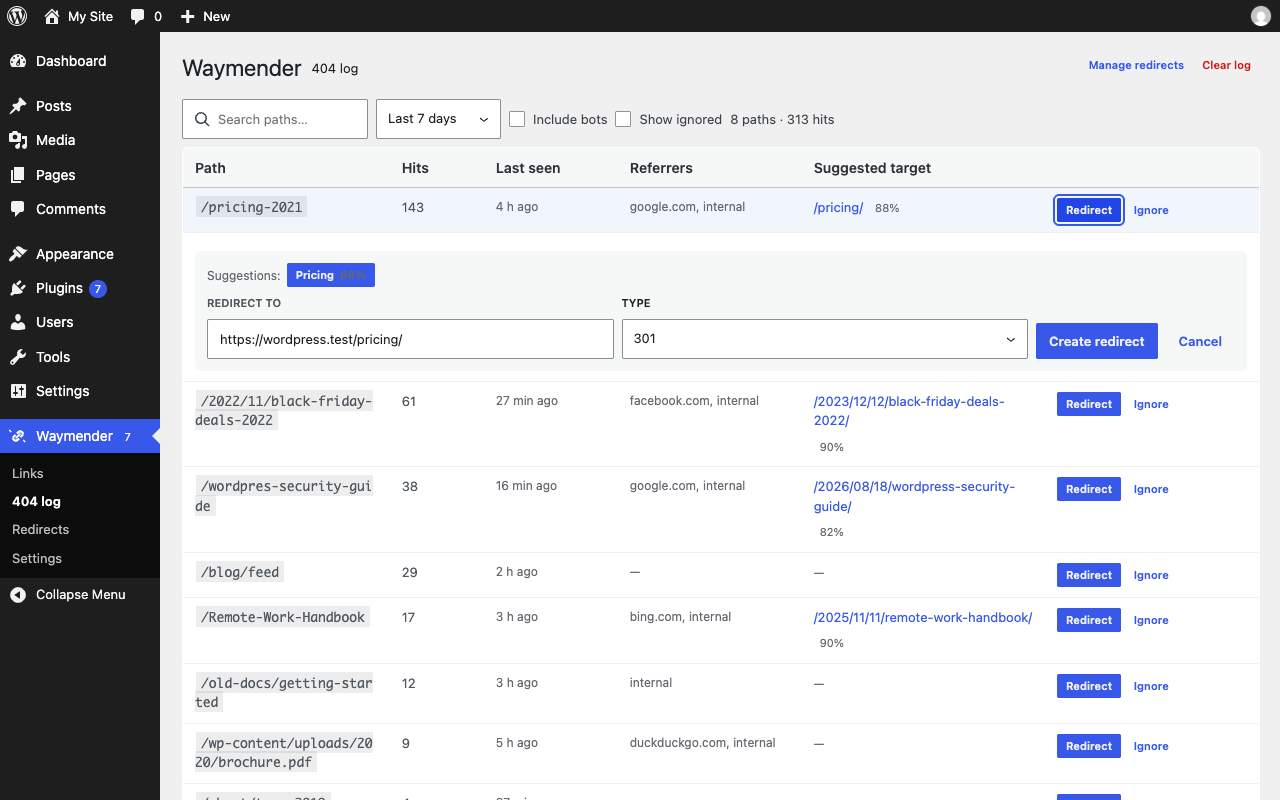Click Manage redirects link
The height and width of the screenshot is (800, 1280).
1136,65
